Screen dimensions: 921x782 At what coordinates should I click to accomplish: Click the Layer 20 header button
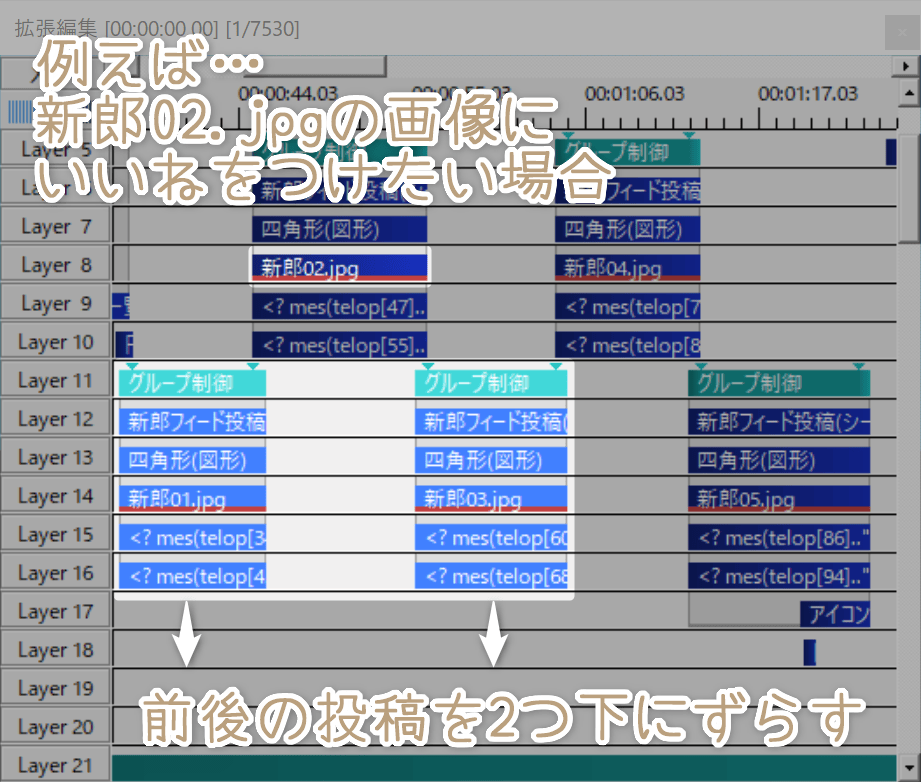tap(56, 727)
